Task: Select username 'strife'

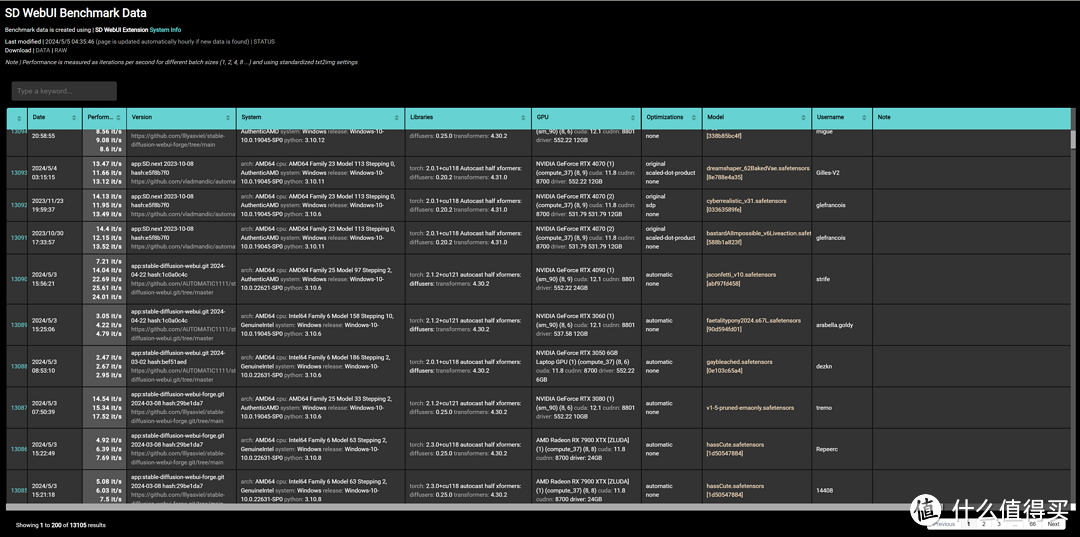Action: (x=821, y=279)
